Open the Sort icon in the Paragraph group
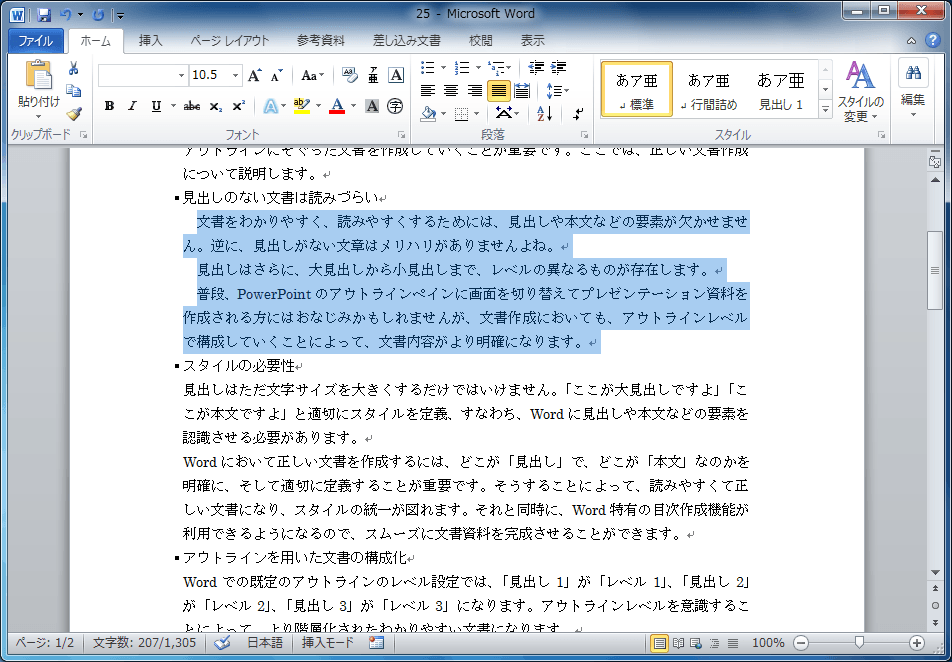This screenshot has width=952, height=662. pos(542,114)
